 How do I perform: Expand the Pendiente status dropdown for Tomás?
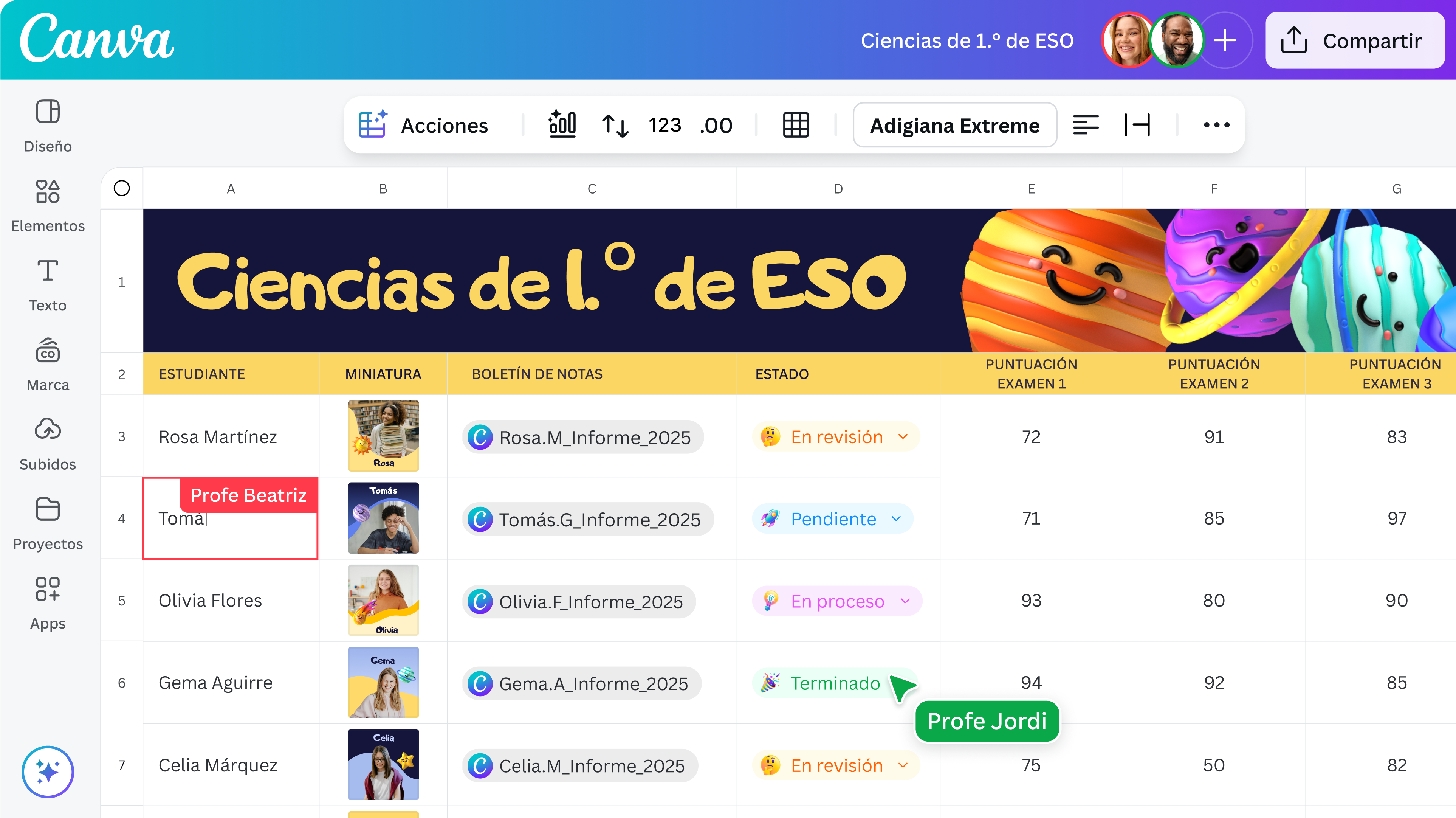point(896,519)
